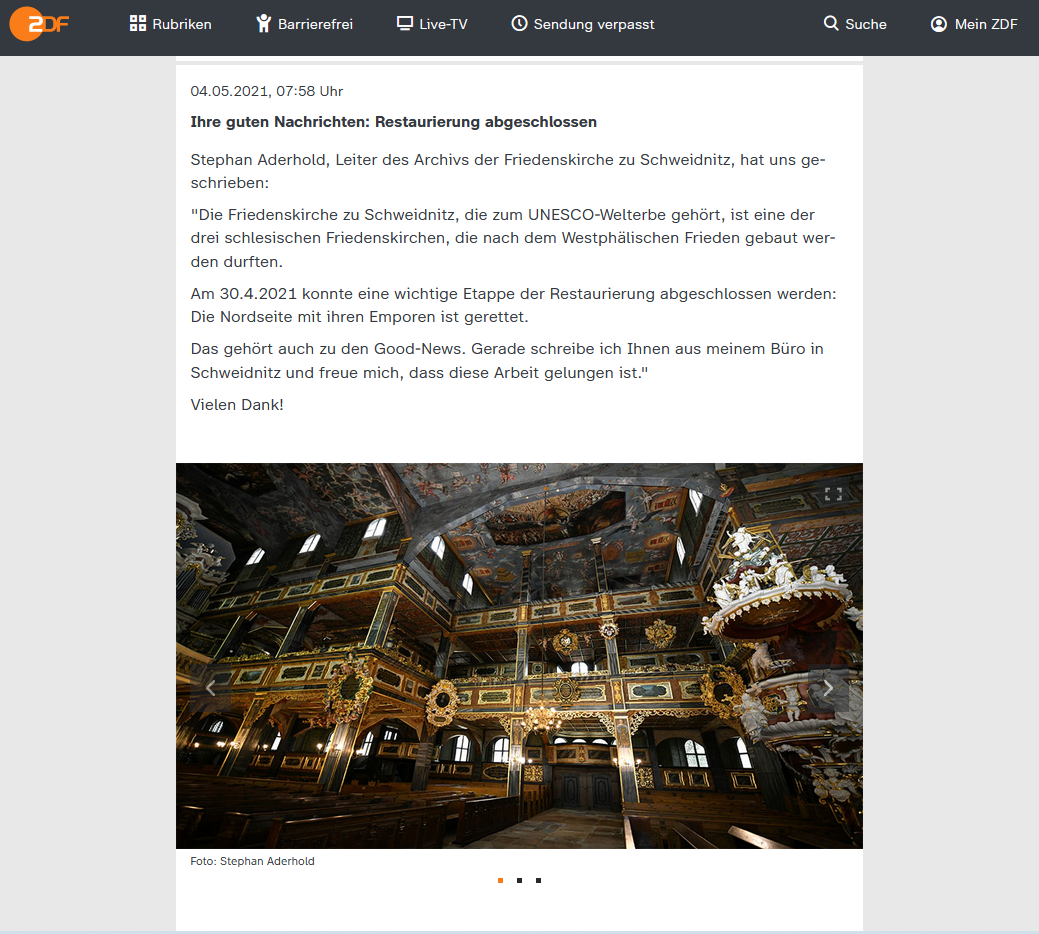This screenshot has width=1039, height=934.
Task: Open the ZDF logo homepage link
Action: click(38, 24)
